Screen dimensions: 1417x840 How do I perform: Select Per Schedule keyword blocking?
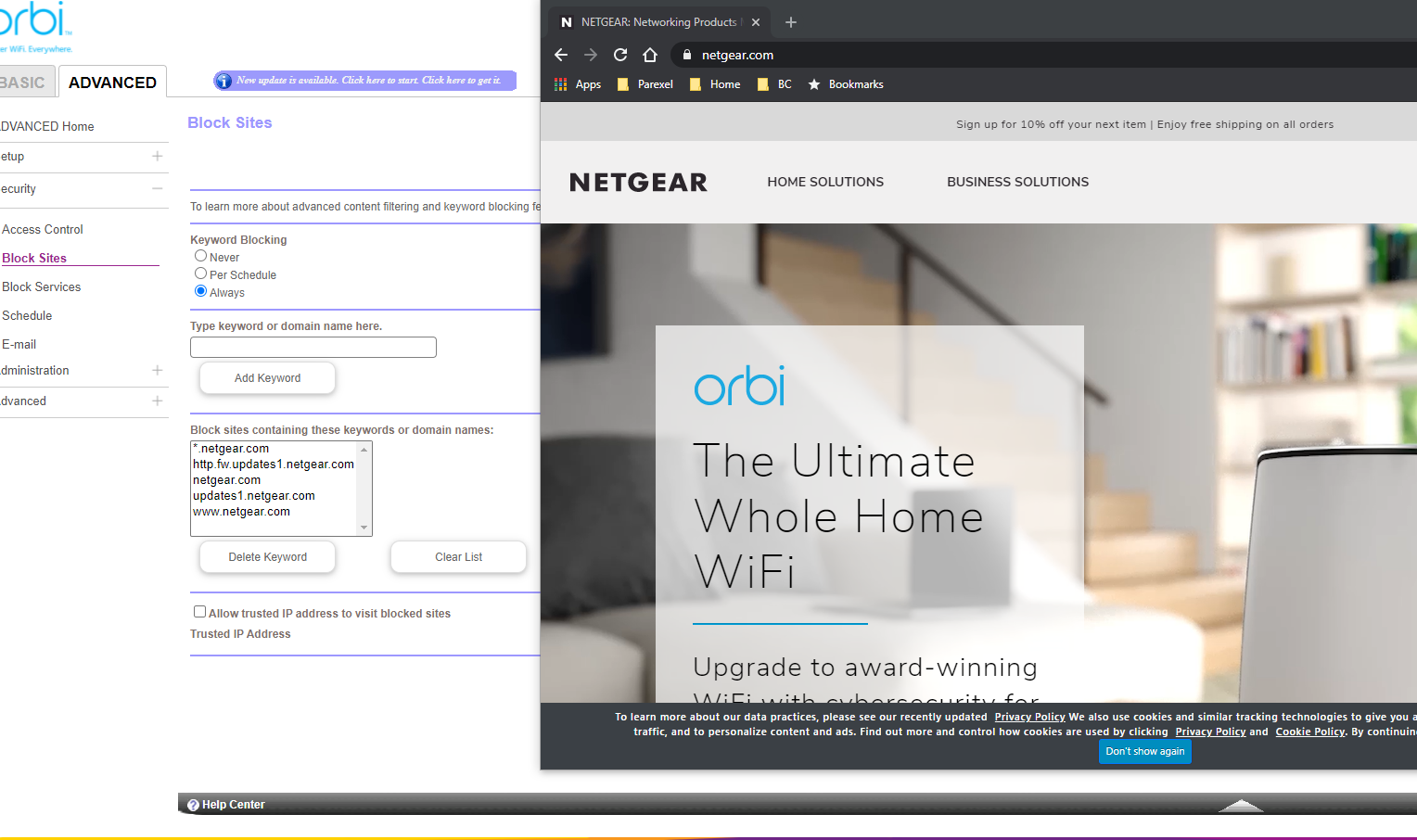pos(200,274)
